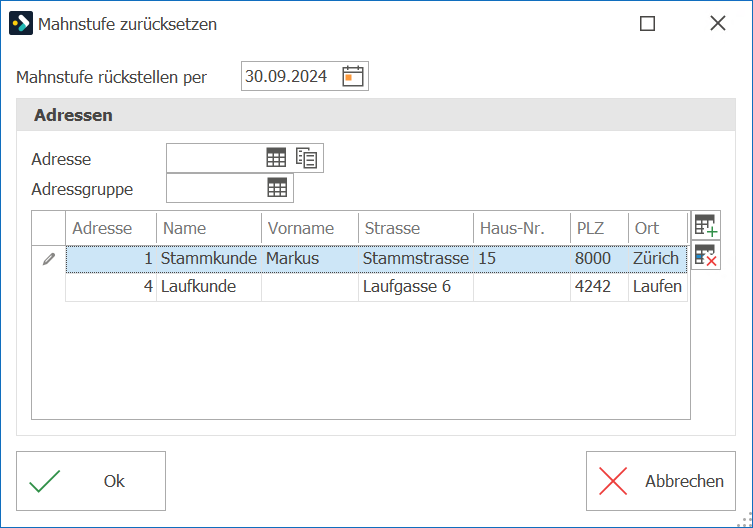Click the Laufen city cell

[658, 287]
